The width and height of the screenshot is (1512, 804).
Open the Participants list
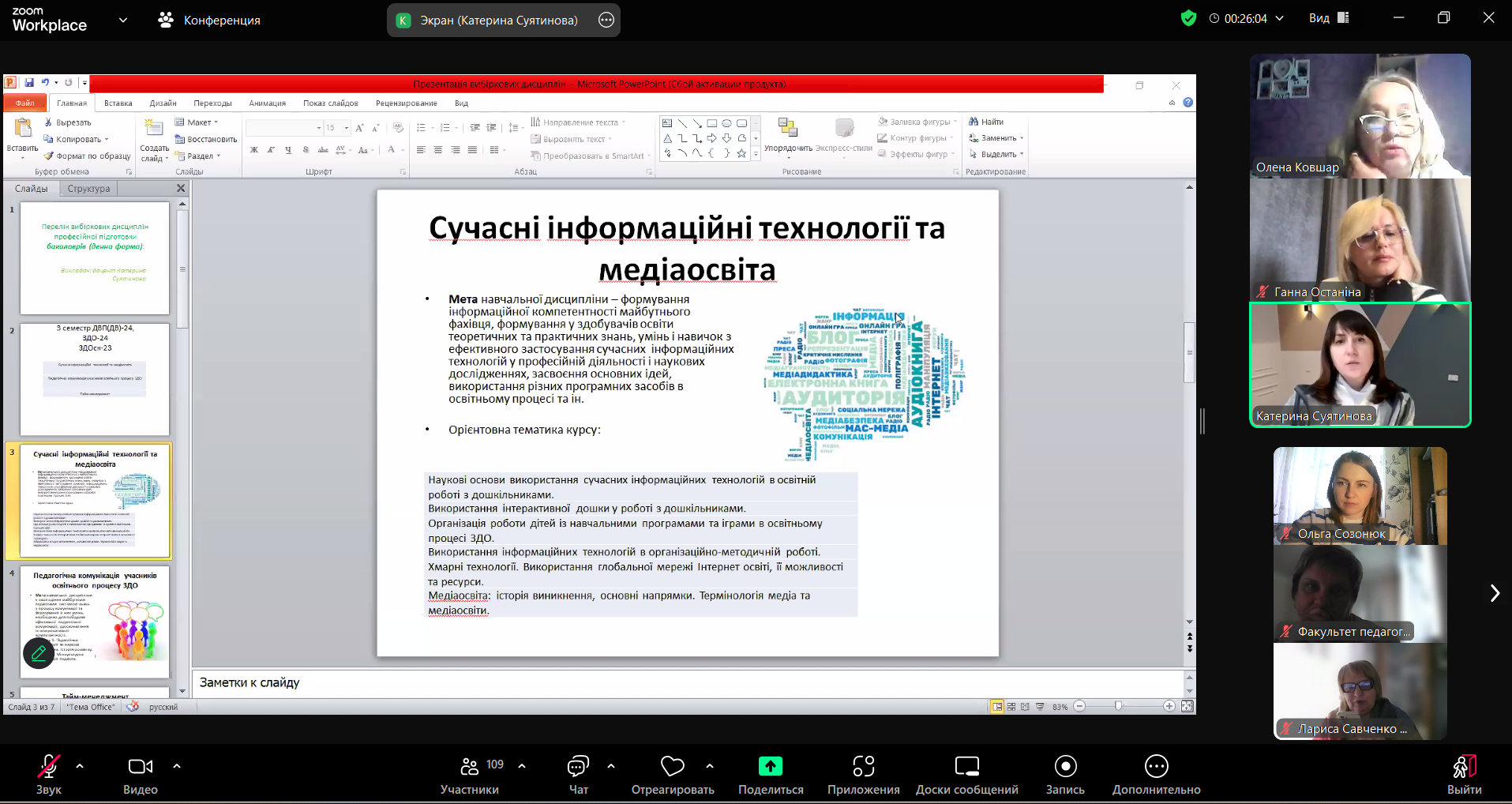(470, 775)
